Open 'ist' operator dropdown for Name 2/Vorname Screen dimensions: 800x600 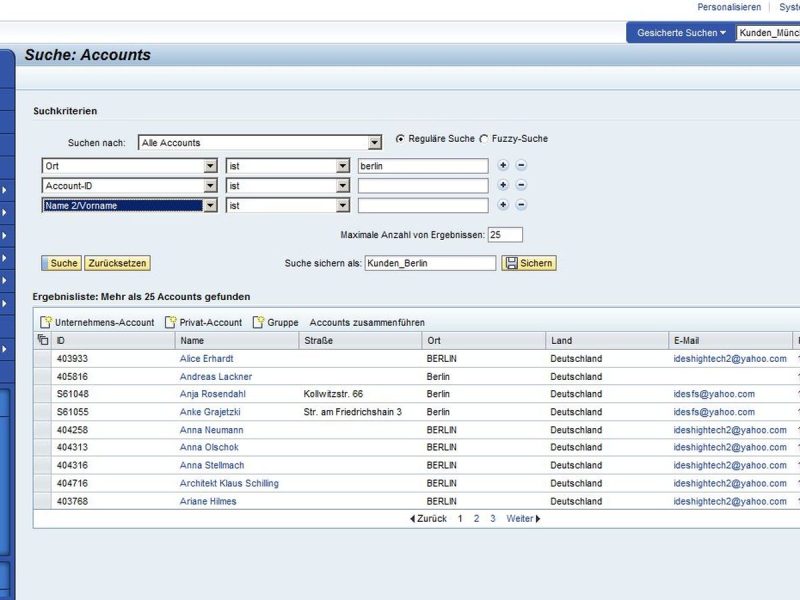coord(343,206)
